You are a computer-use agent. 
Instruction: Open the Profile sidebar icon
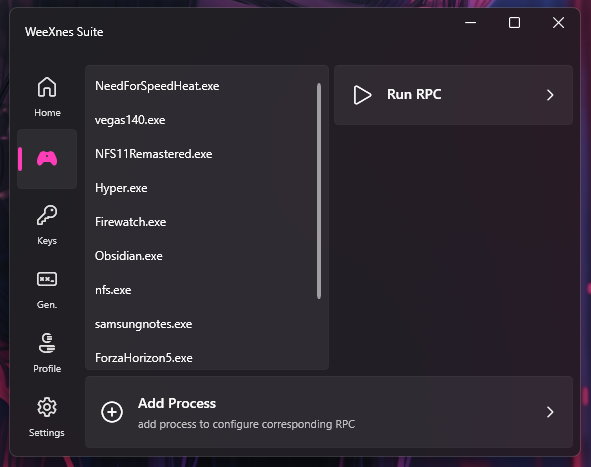[x=47, y=343]
